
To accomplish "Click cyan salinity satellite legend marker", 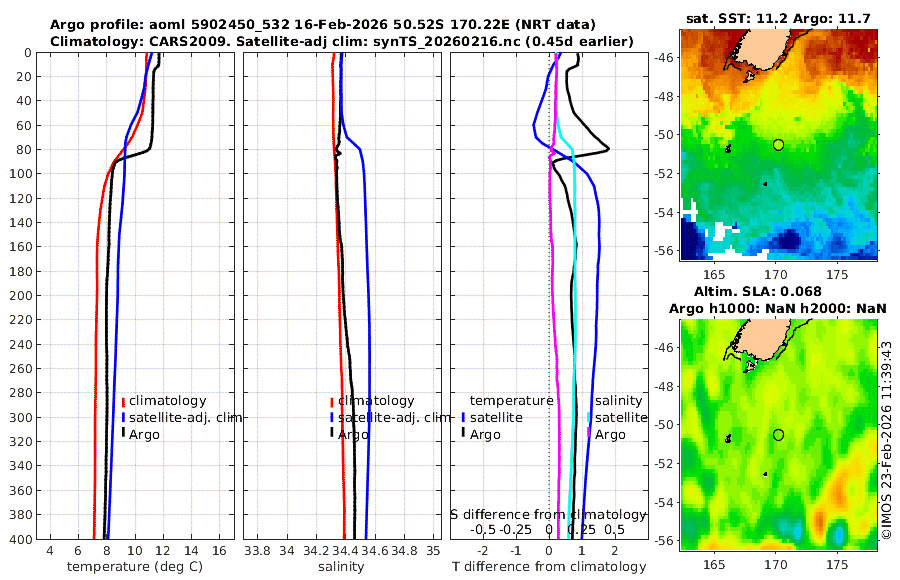I will pos(589,417).
